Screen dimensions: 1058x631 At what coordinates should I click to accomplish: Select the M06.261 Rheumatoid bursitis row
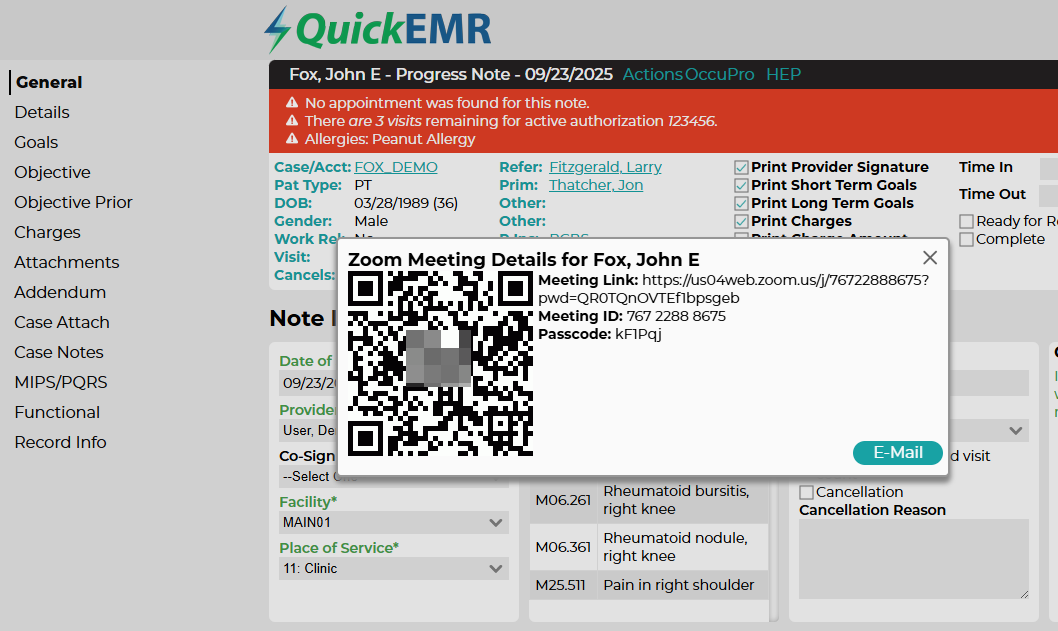click(648, 500)
